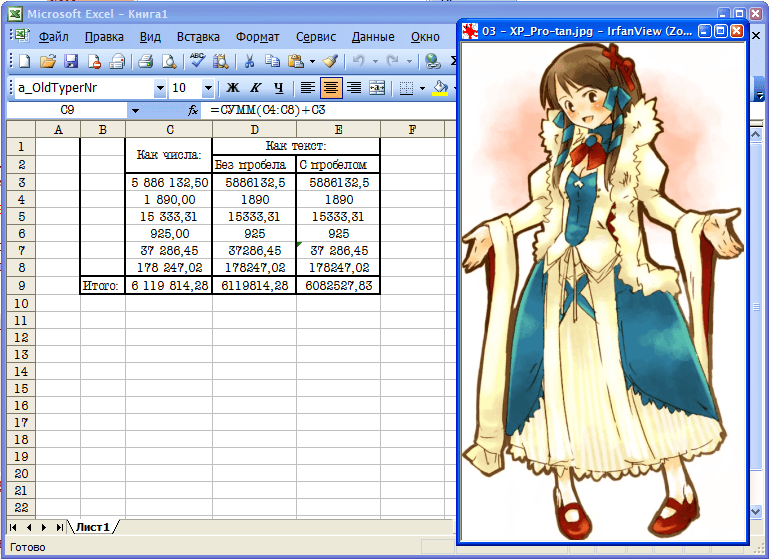Click the Select All corner button
Screen dimensions: 769x559
pos(21,129)
